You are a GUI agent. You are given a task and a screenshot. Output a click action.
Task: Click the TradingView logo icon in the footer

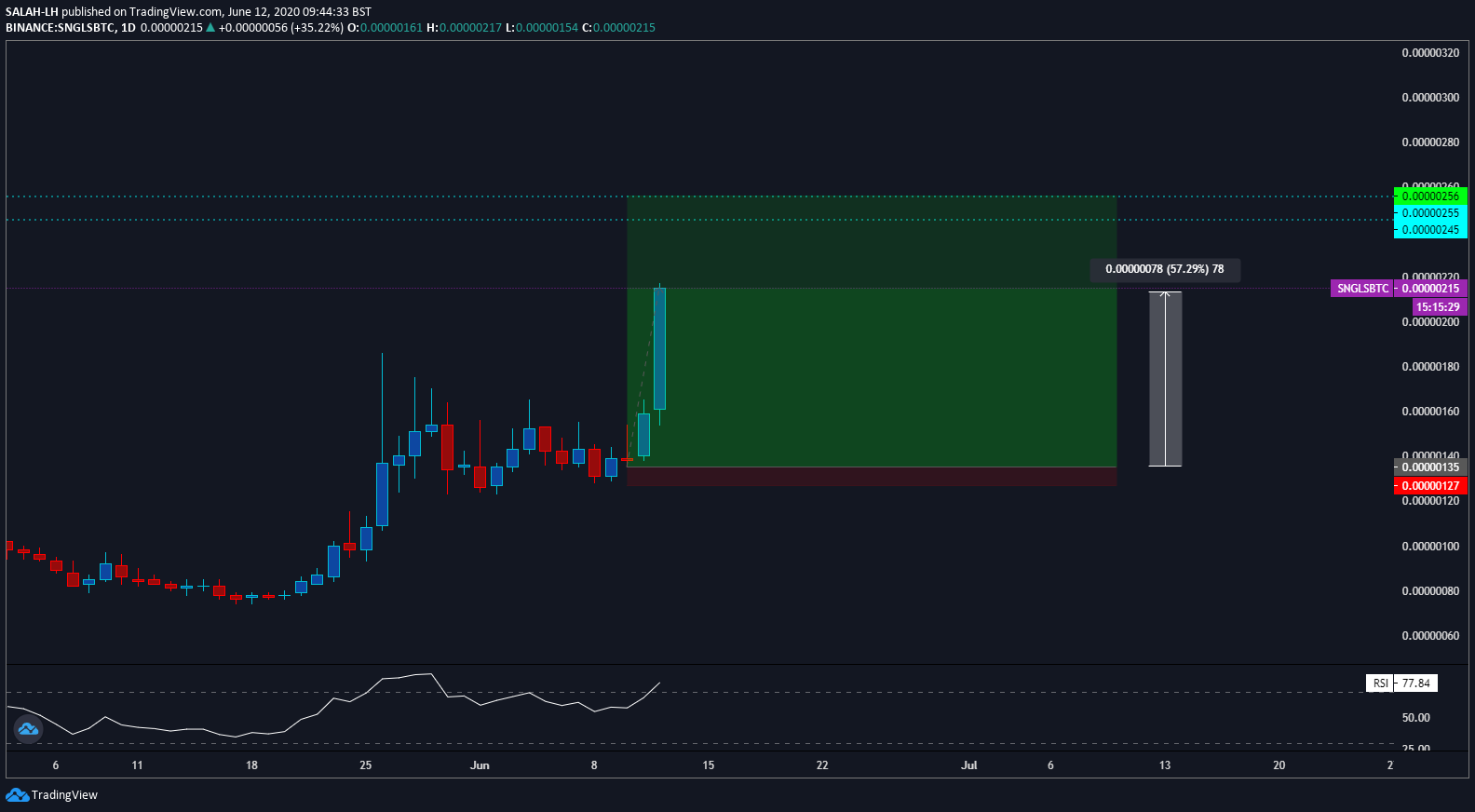point(17,794)
